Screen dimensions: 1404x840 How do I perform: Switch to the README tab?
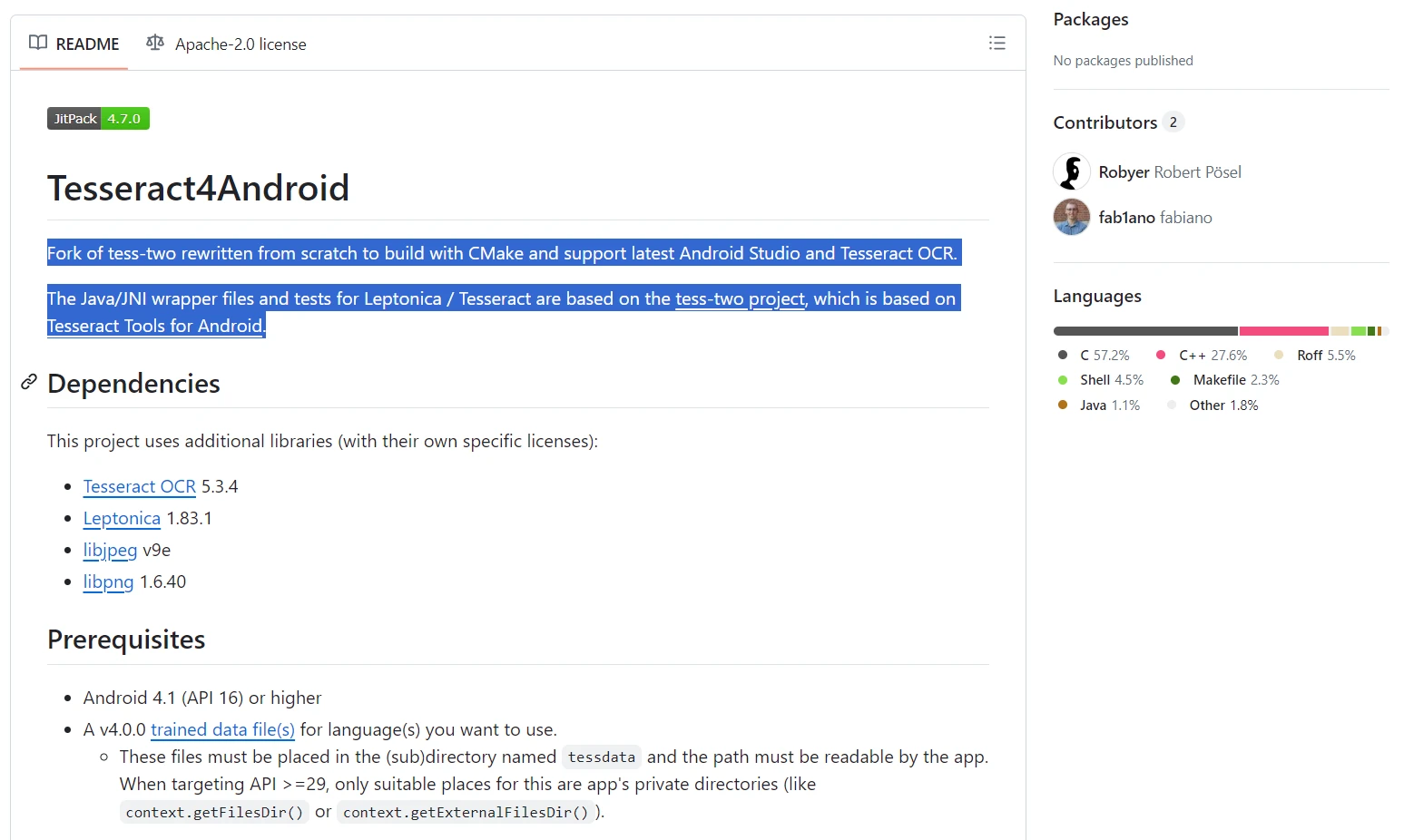click(x=74, y=44)
